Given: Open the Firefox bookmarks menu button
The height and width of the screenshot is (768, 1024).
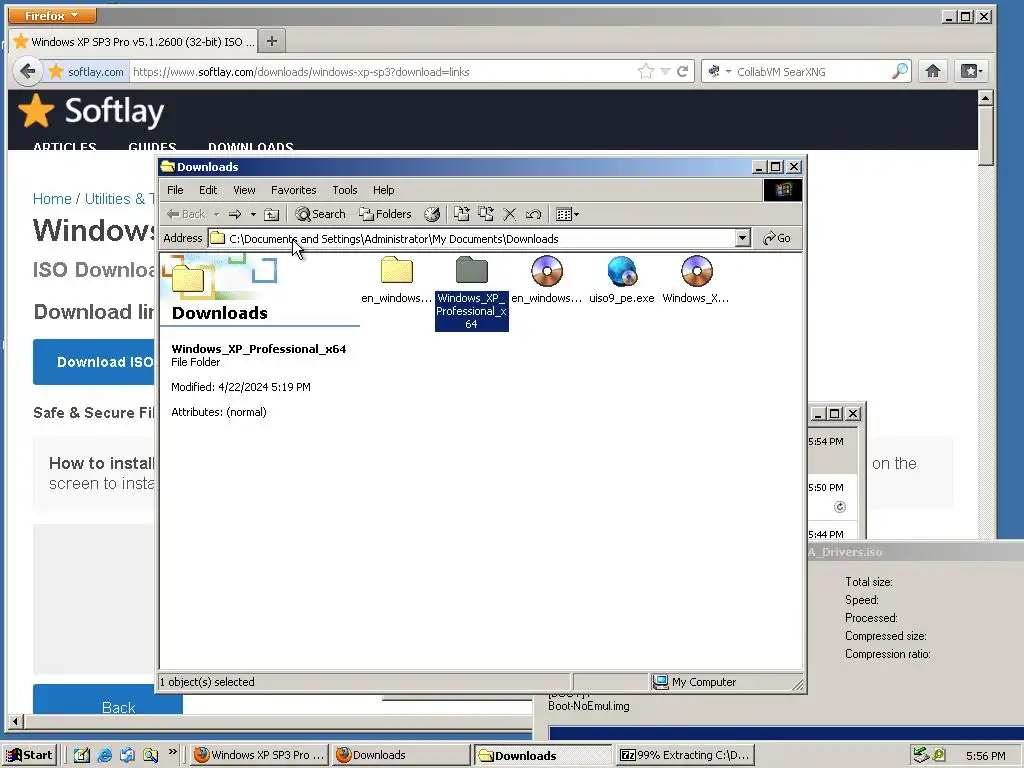Looking at the screenshot, I should (971, 71).
